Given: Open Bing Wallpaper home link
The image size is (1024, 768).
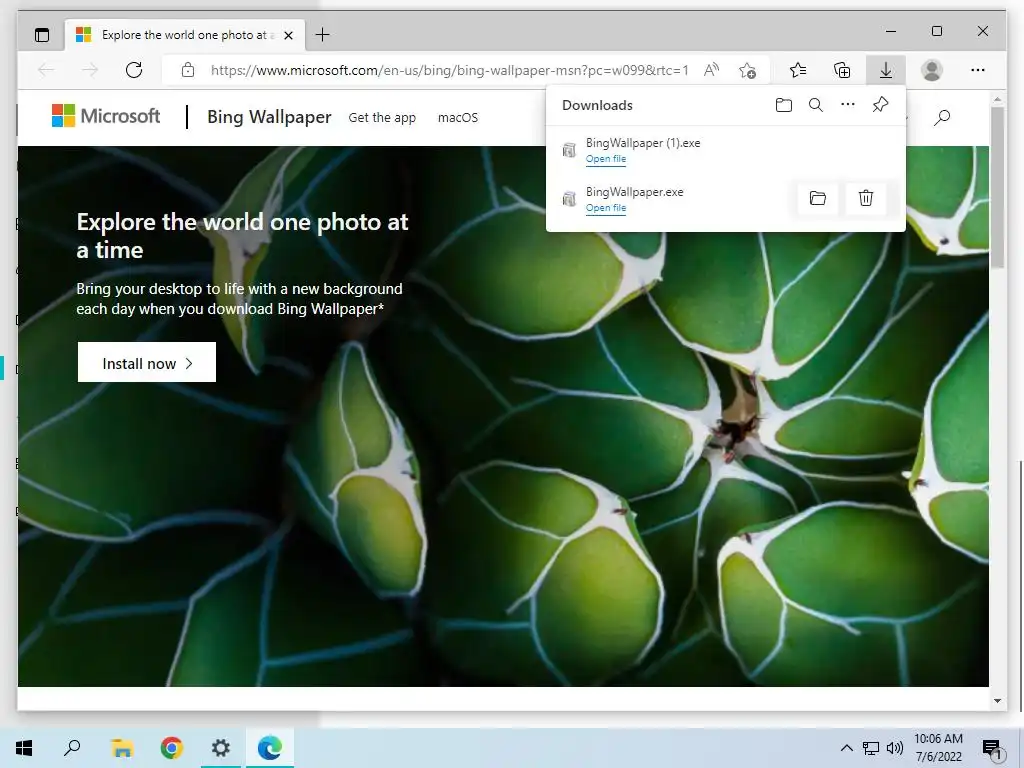Looking at the screenshot, I should [269, 117].
